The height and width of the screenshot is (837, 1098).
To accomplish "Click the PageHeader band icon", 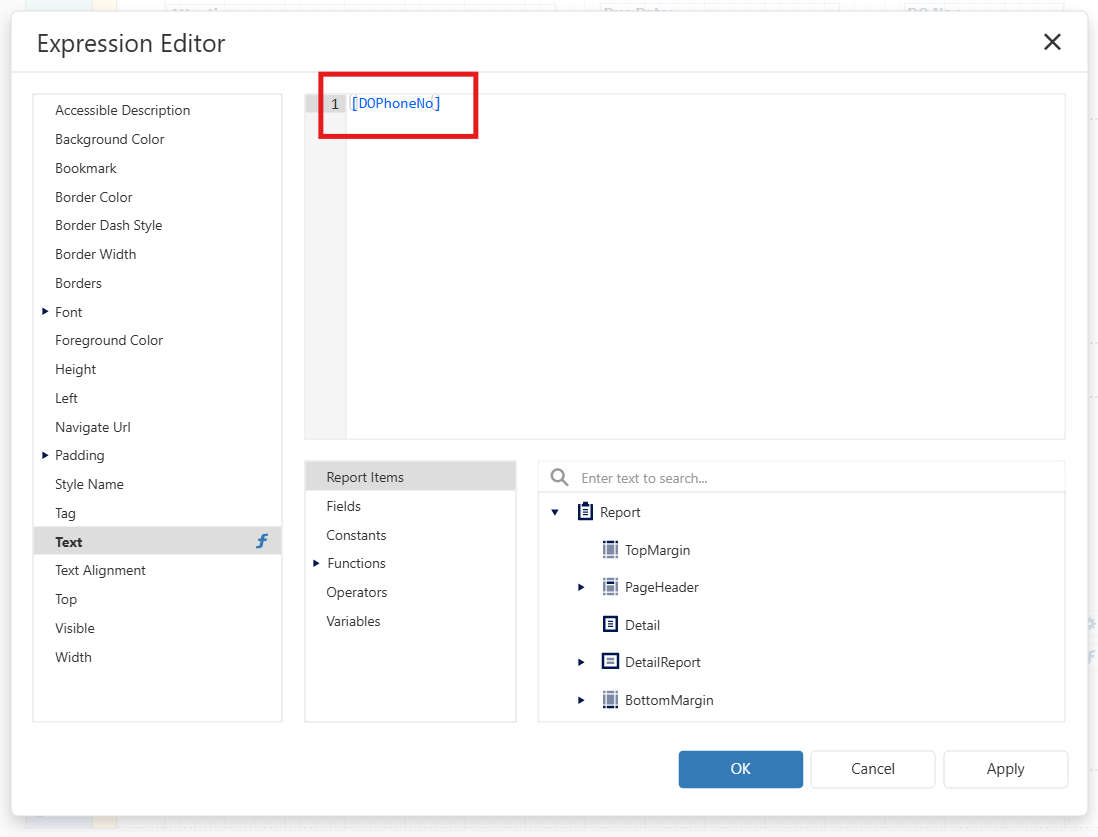I will click(610, 587).
